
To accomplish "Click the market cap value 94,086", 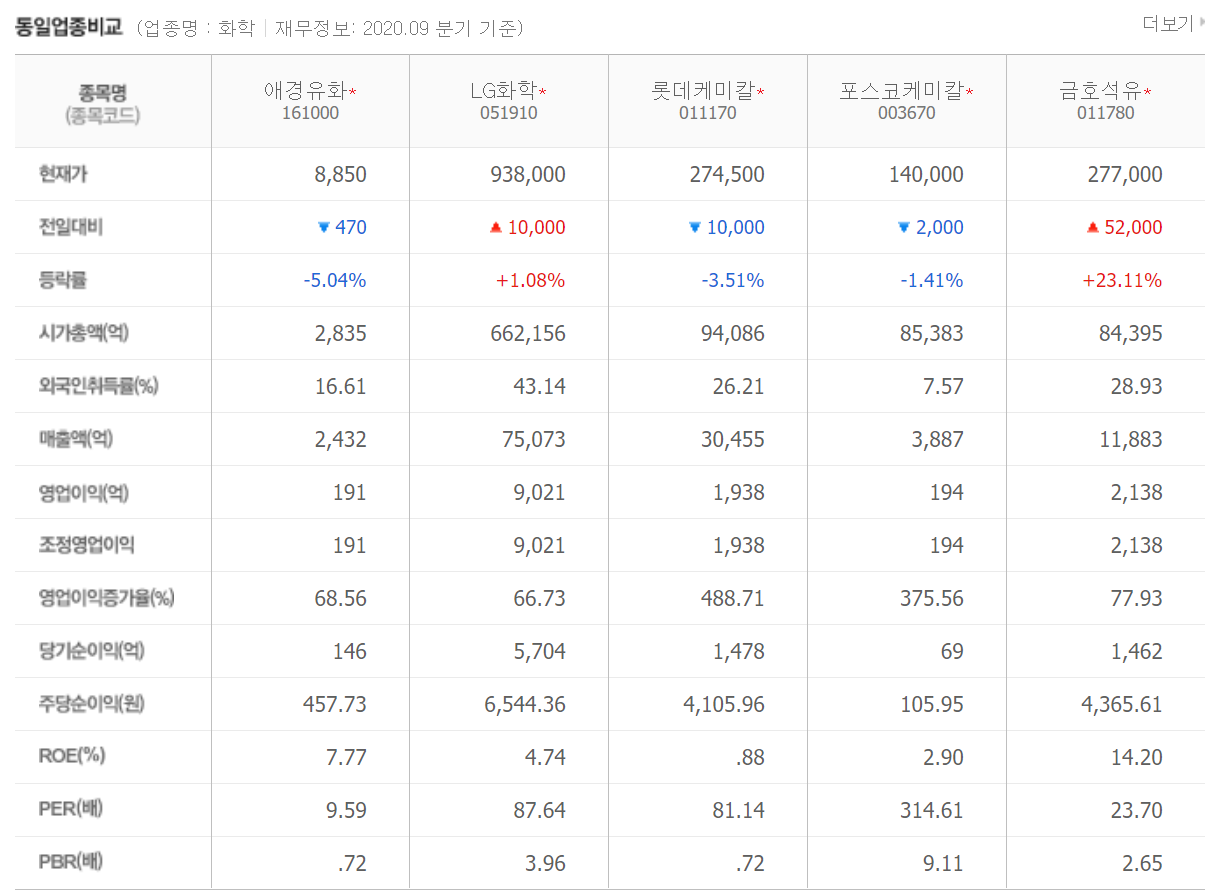I will pos(733,334).
